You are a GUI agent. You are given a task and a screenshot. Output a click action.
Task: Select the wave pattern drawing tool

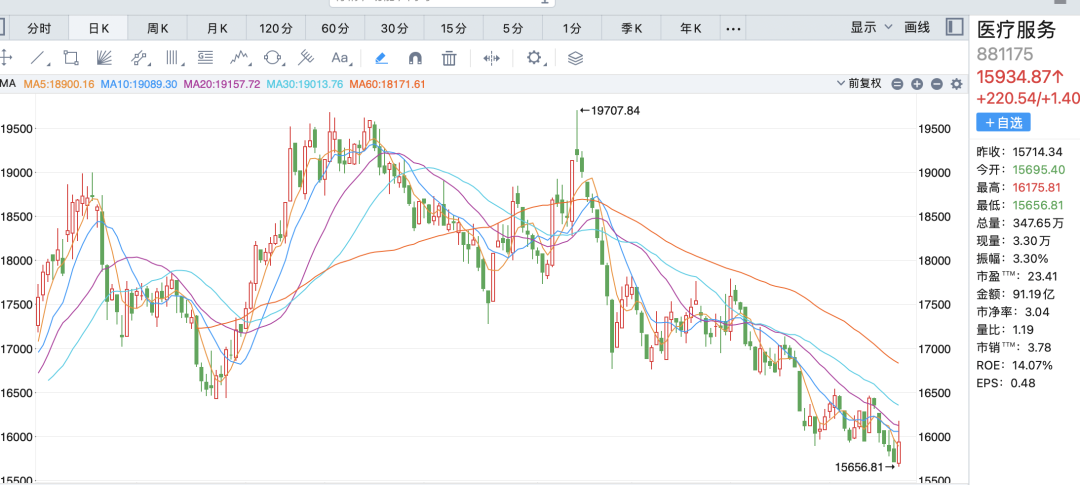click(x=239, y=58)
